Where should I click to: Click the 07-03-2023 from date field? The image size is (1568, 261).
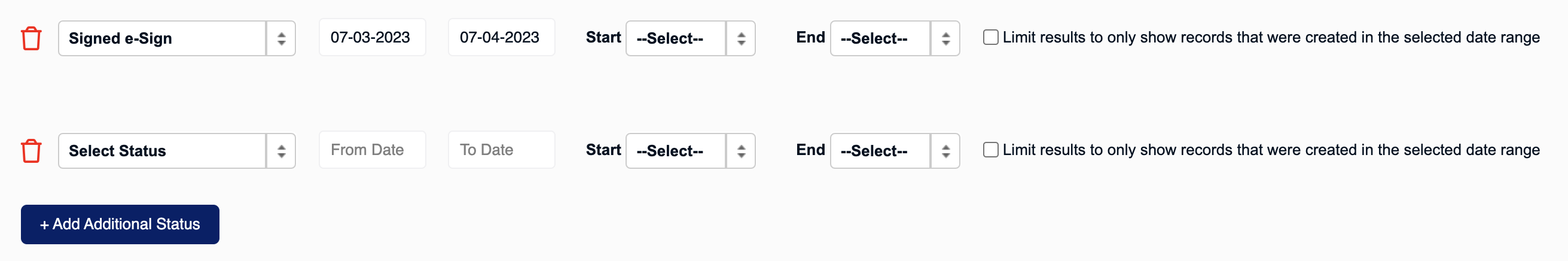(x=373, y=37)
